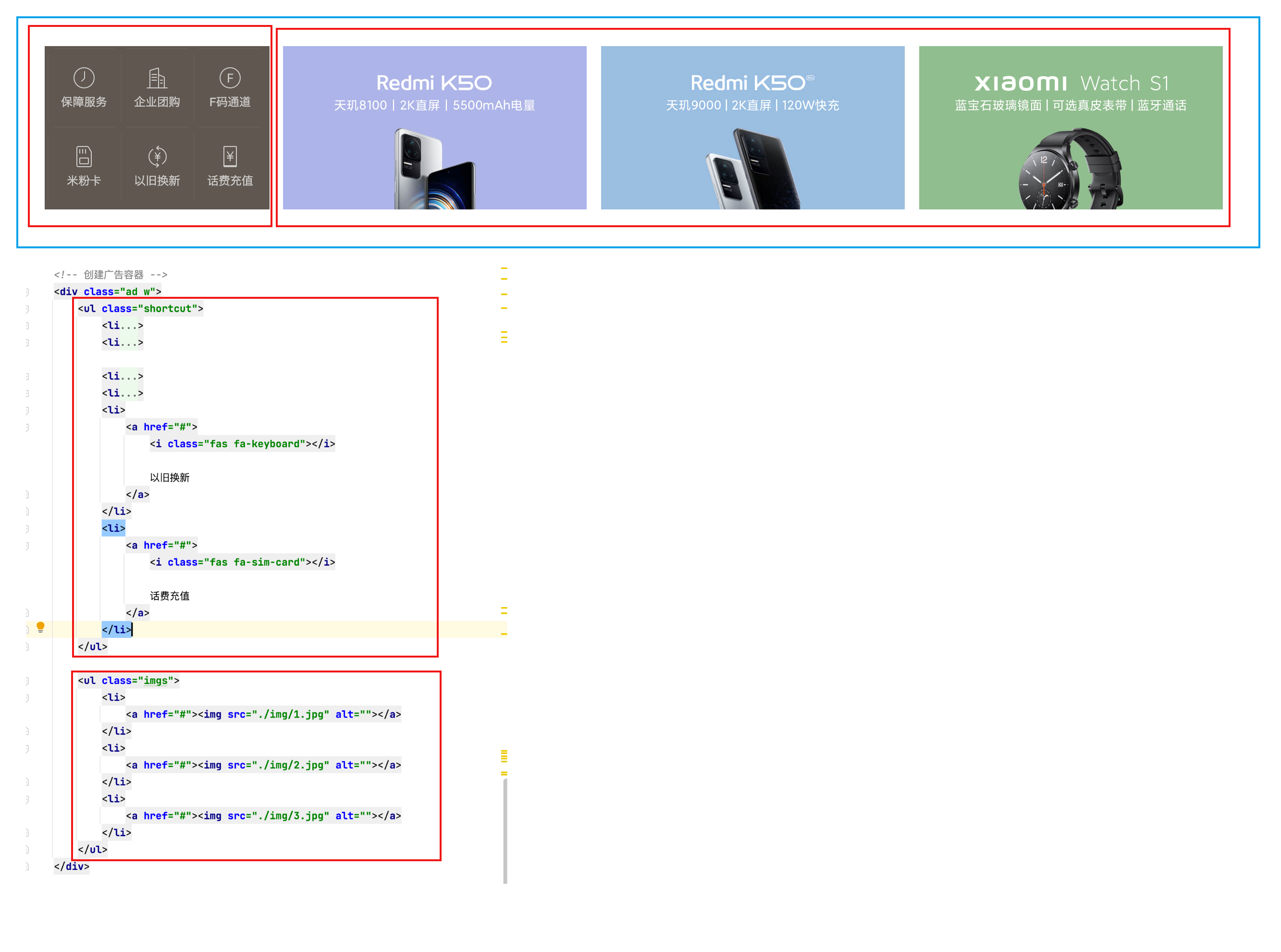Image resolution: width=1281 pixels, height=952 pixels.
Task: Collapse the ul class="shortcut" fold marker
Action: point(27,309)
